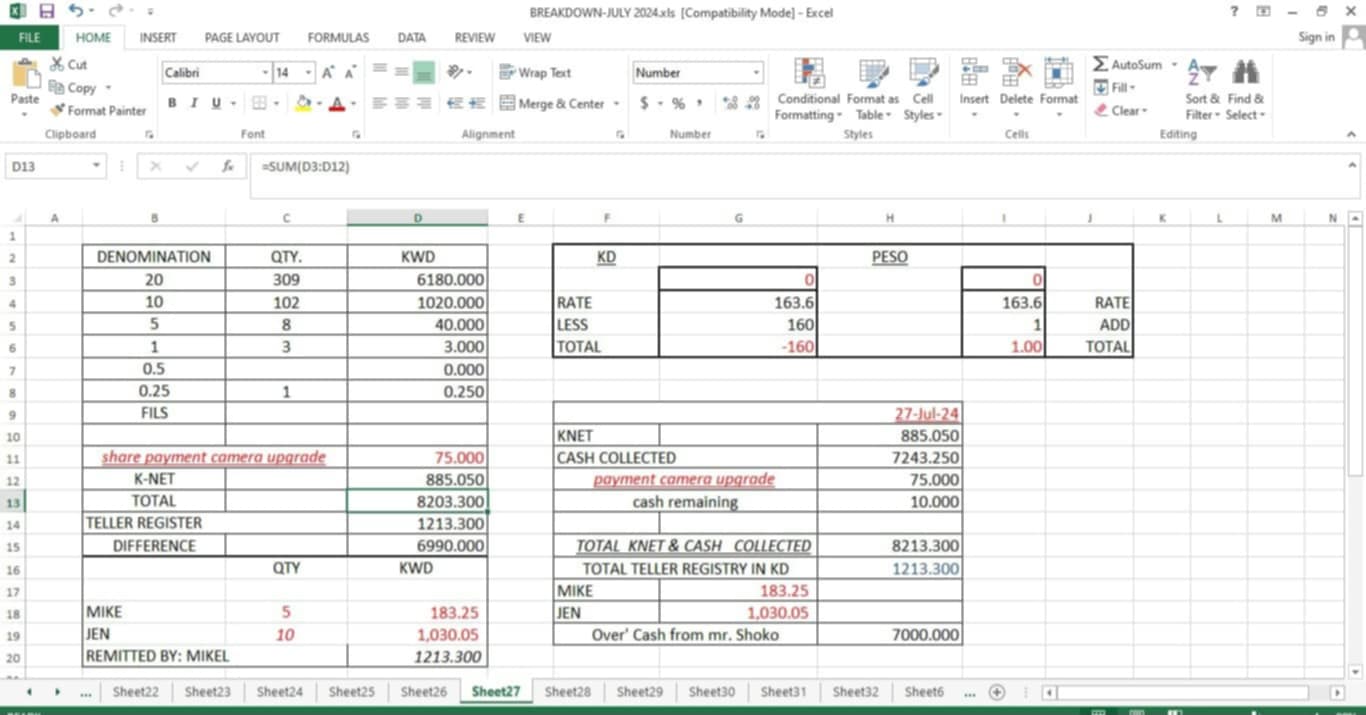Toggle align text left
This screenshot has width=1366, height=715.
click(380, 103)
